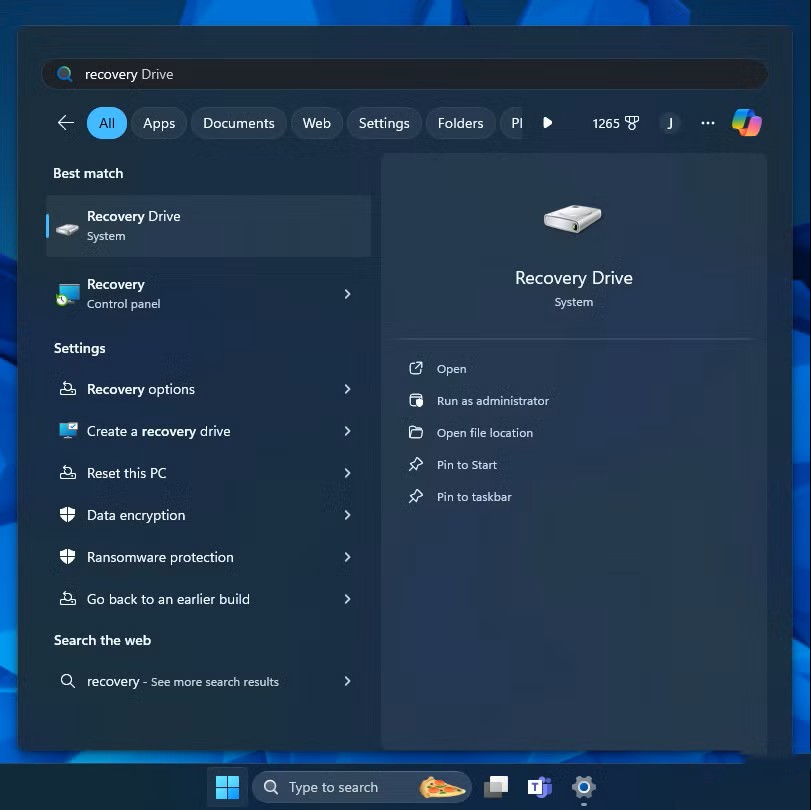The height and width of the screenshot is (810, 811).
Task: Select the Documents filter tab
Action: click(238, 123)
